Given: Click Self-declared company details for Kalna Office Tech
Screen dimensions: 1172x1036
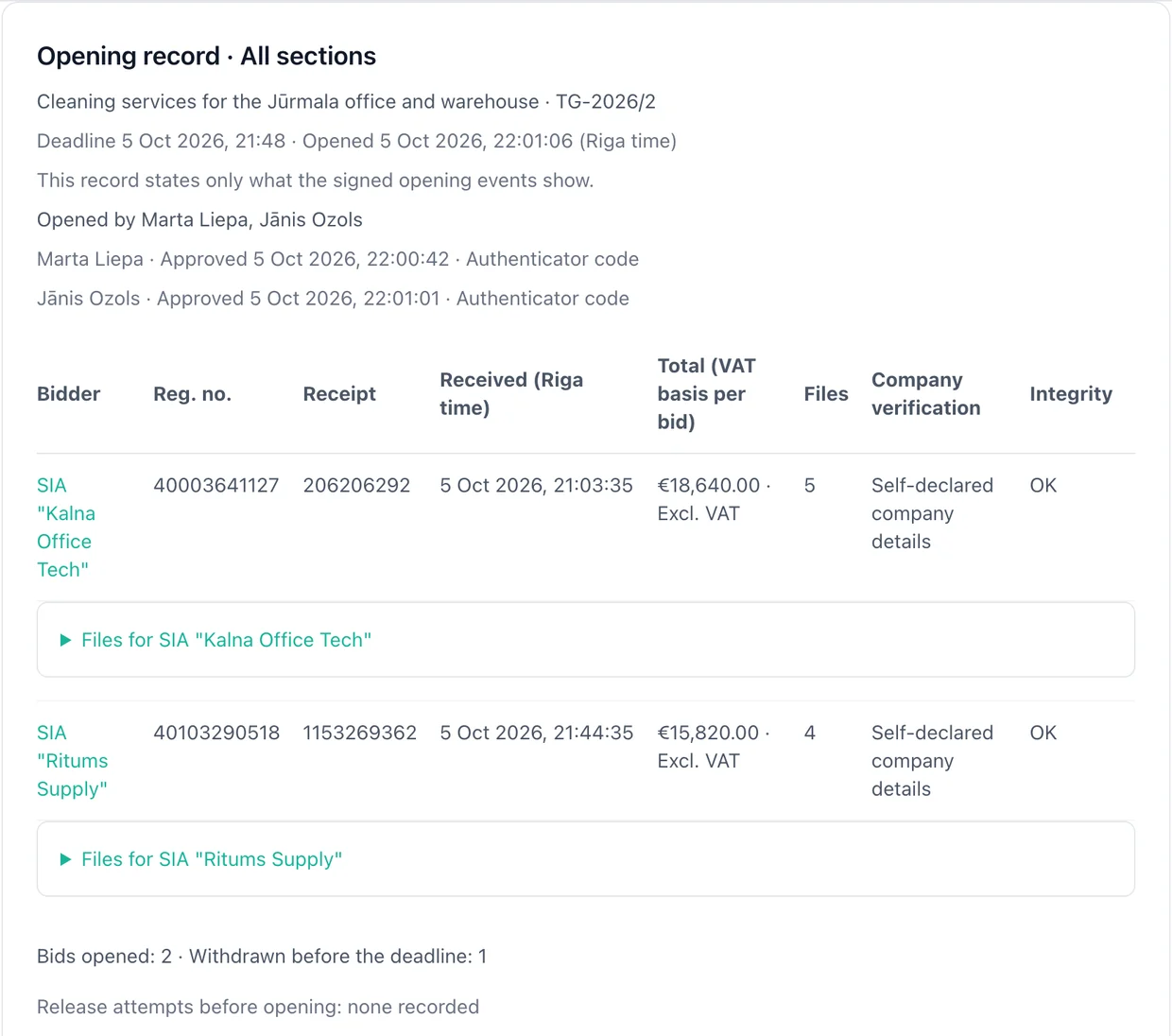Looking at the screenshot, I should (932, 513).
